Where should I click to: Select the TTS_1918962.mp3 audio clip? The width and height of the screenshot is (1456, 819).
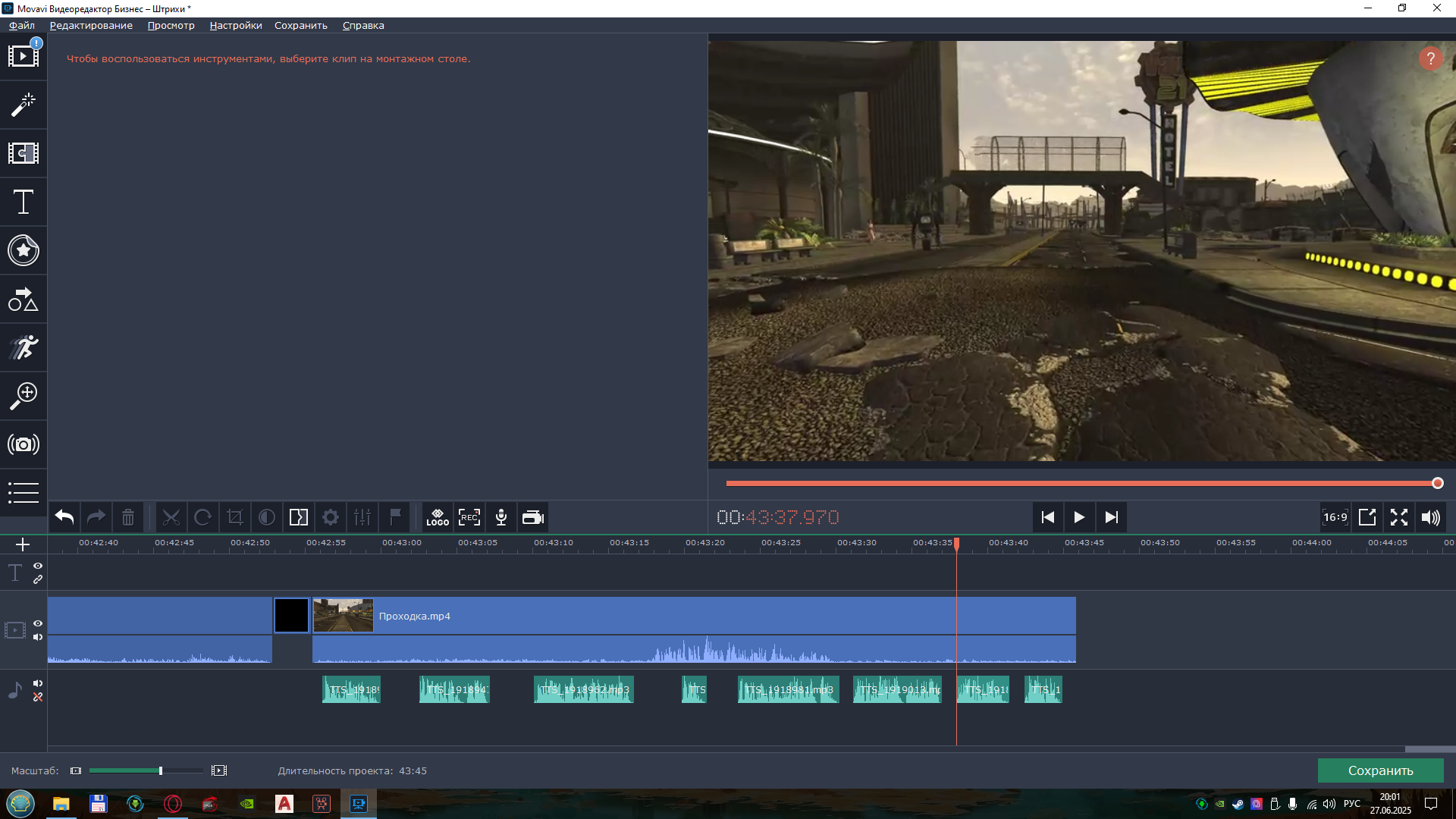coord(583,689)
